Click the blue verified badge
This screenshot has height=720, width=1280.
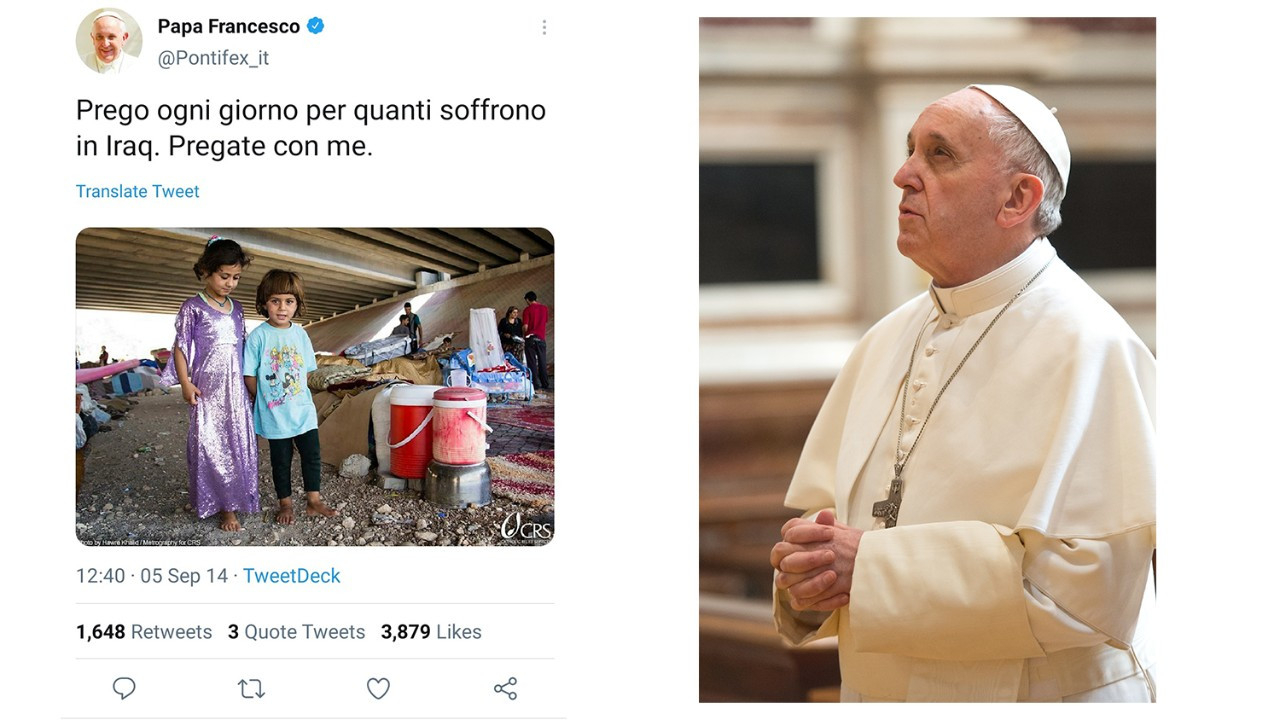315,27
